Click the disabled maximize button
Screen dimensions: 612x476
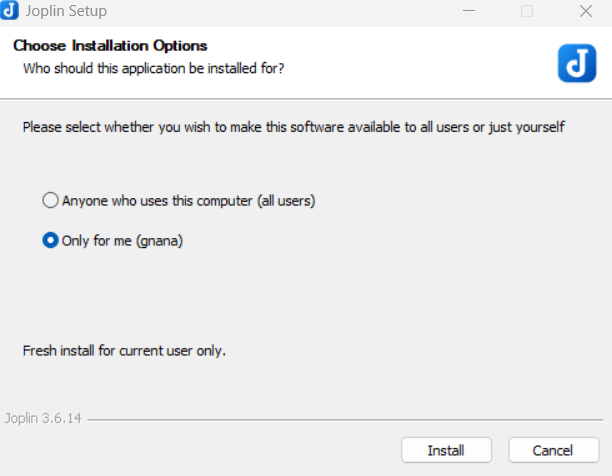coord(527,11)
